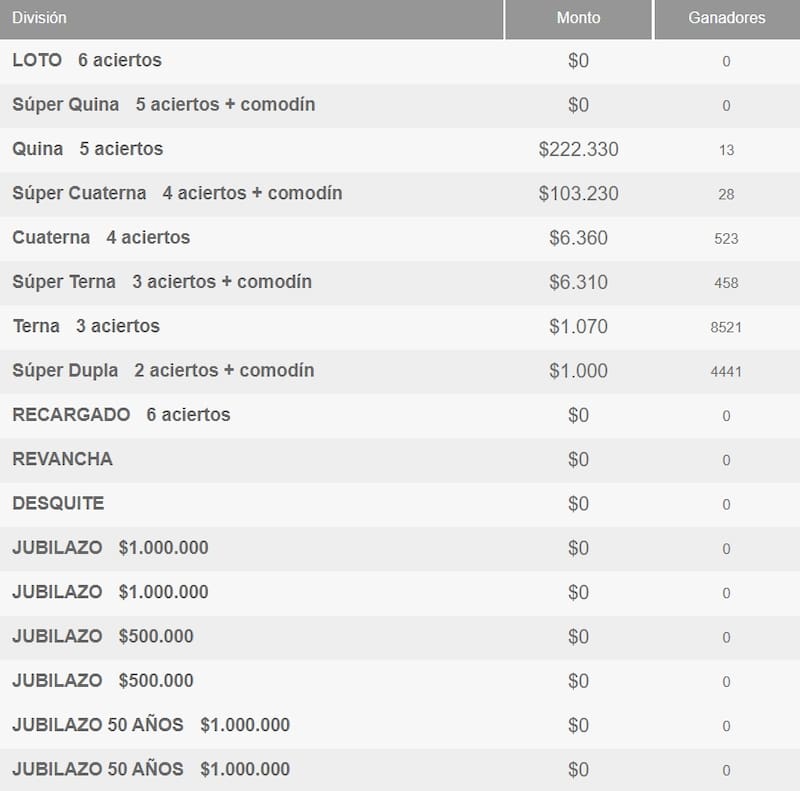Click the winners count 4441
Screen dimensions: 800x791
(726, 372)
